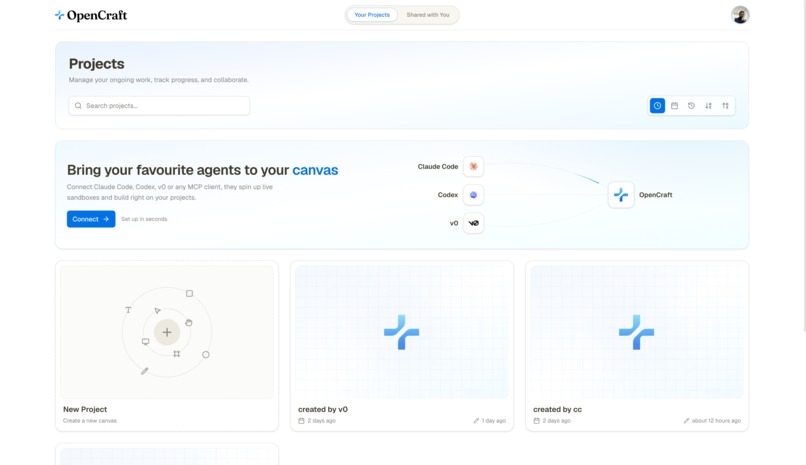Viewport: 806px width, 465px height.
Task: Click 'Set up in seconds' text
Action: point(144,219)
